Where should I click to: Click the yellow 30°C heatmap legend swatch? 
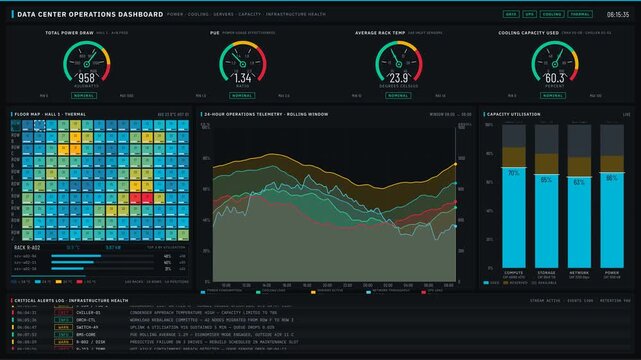(x=58, y=282)
